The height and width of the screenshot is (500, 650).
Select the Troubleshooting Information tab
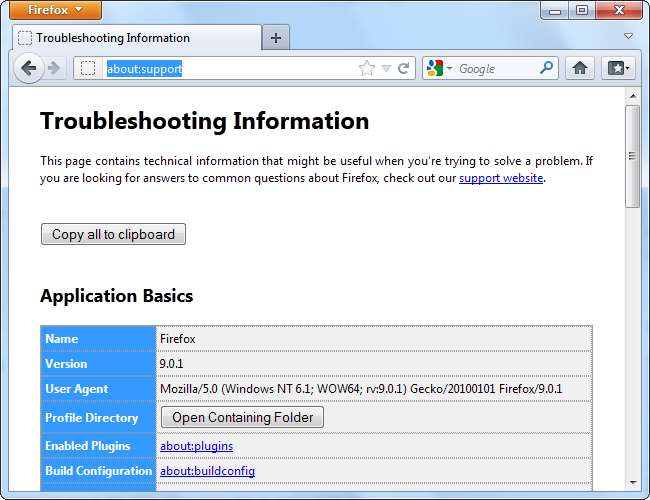coord(135,38)
